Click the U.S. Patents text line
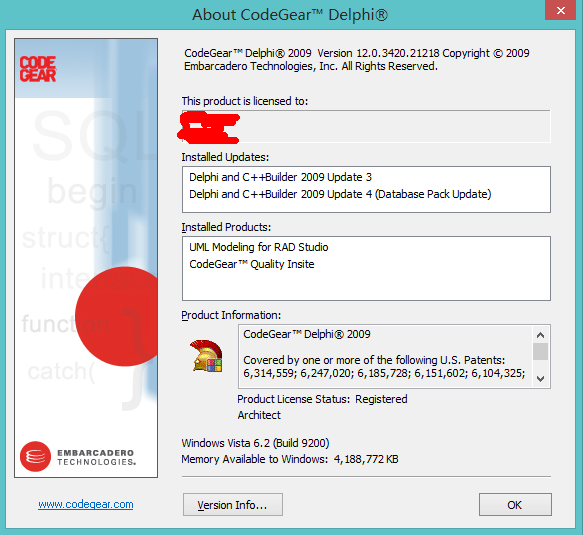Viewport: 583px width, 535px height. [374, 360]
